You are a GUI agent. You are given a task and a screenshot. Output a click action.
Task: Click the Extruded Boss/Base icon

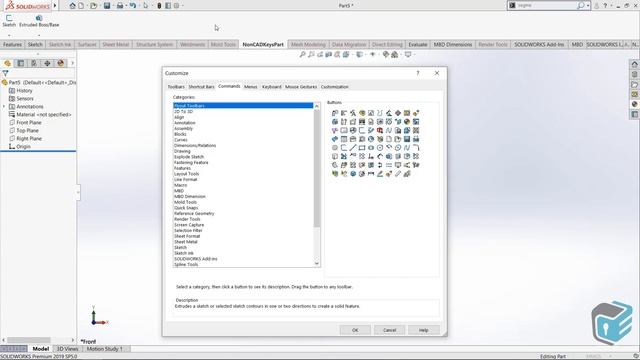39,18
